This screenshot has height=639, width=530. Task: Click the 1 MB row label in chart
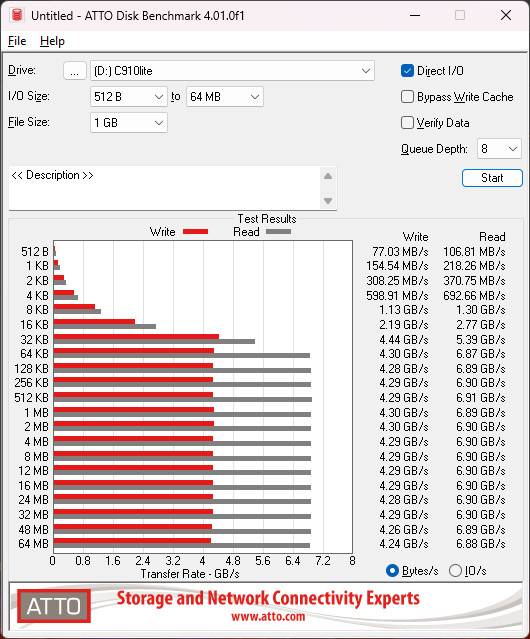(x=36, y=412)
